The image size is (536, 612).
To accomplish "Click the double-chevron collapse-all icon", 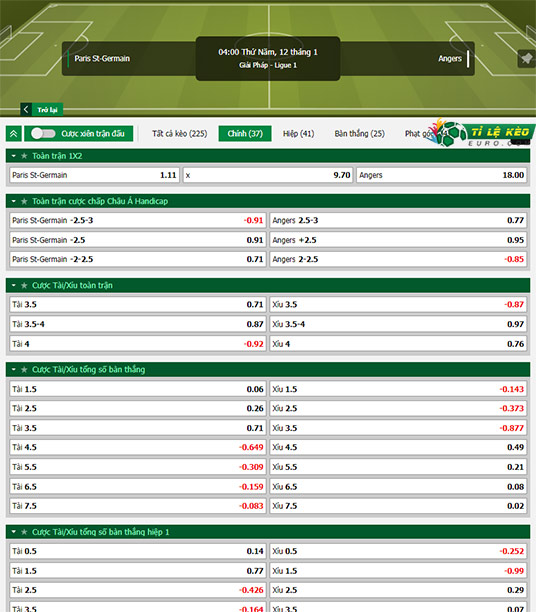I will pos(13,133).
